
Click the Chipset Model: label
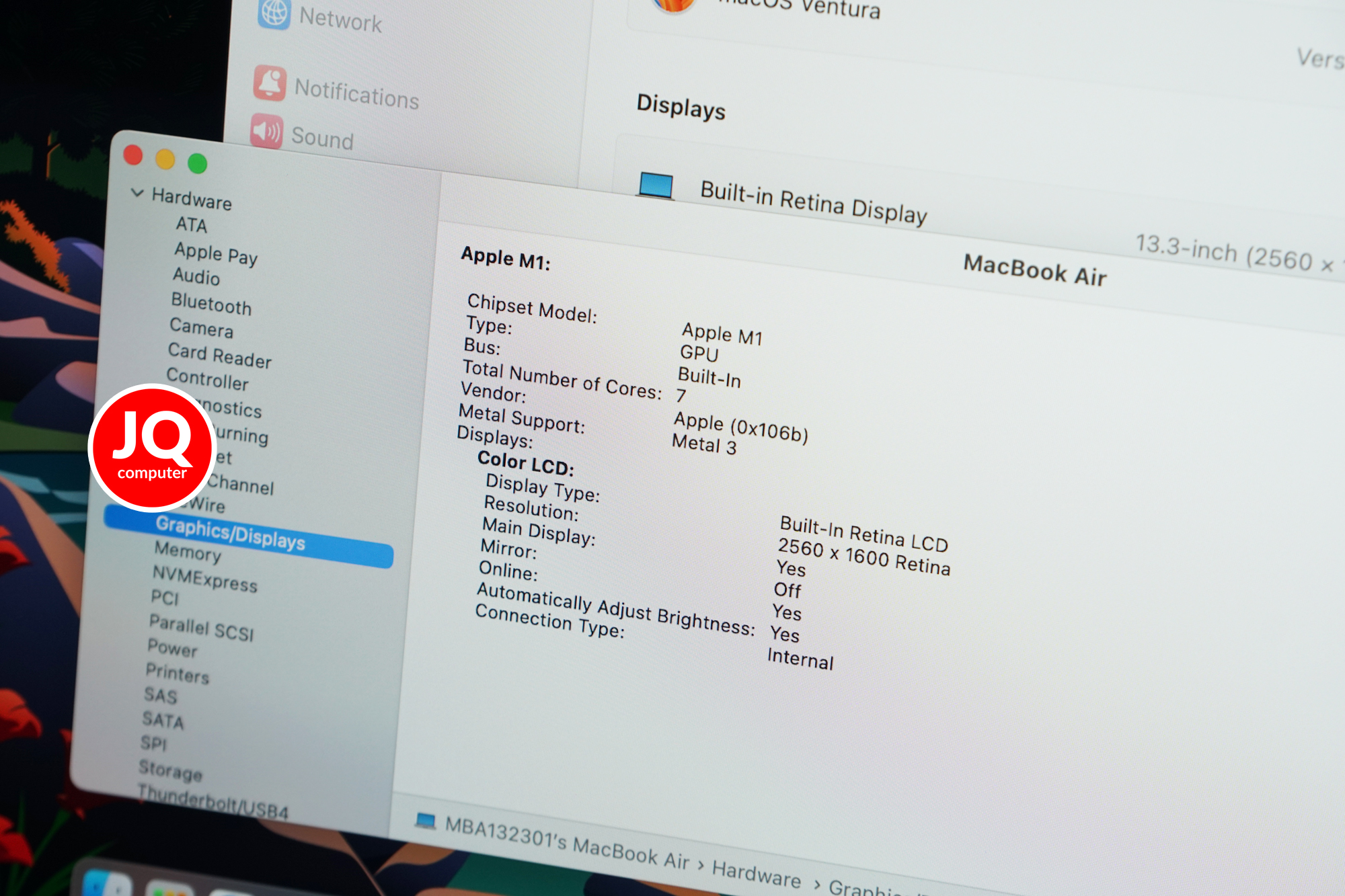532,308
